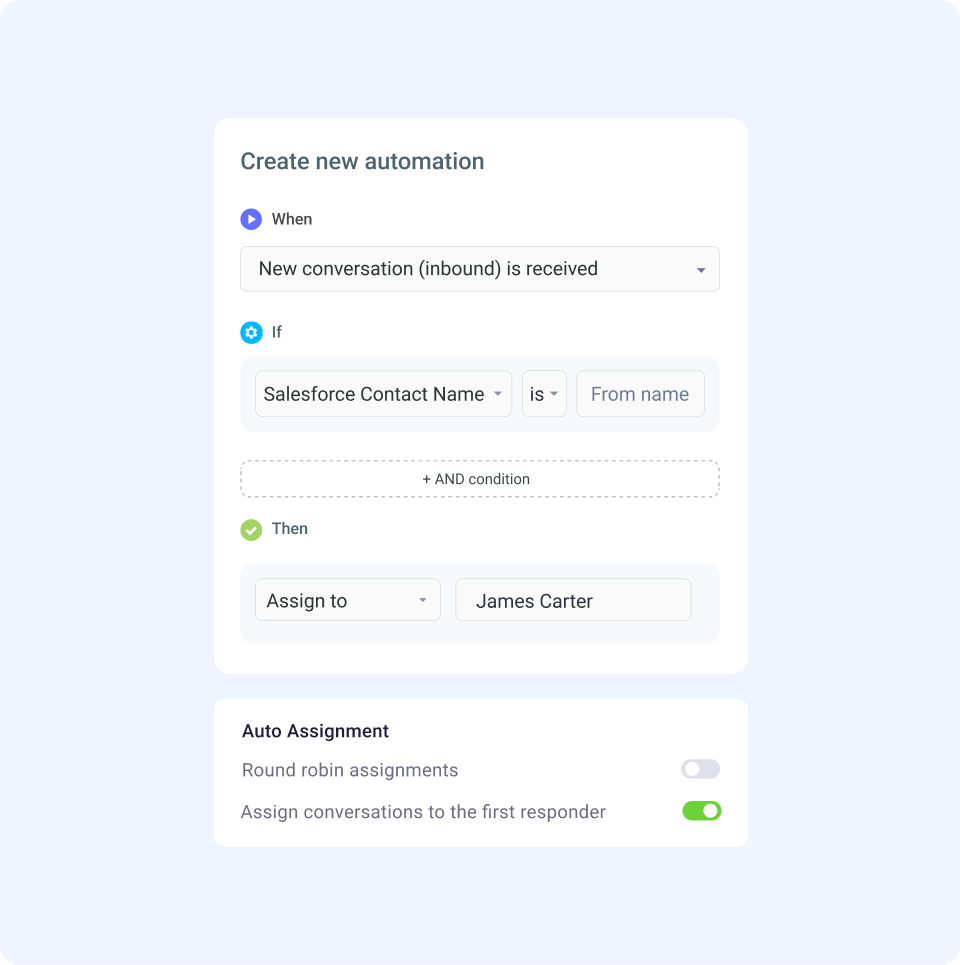Open the Assign to action dropdown
The width and height of the screenshot is (960, 965).
click(x=347, y=599)
